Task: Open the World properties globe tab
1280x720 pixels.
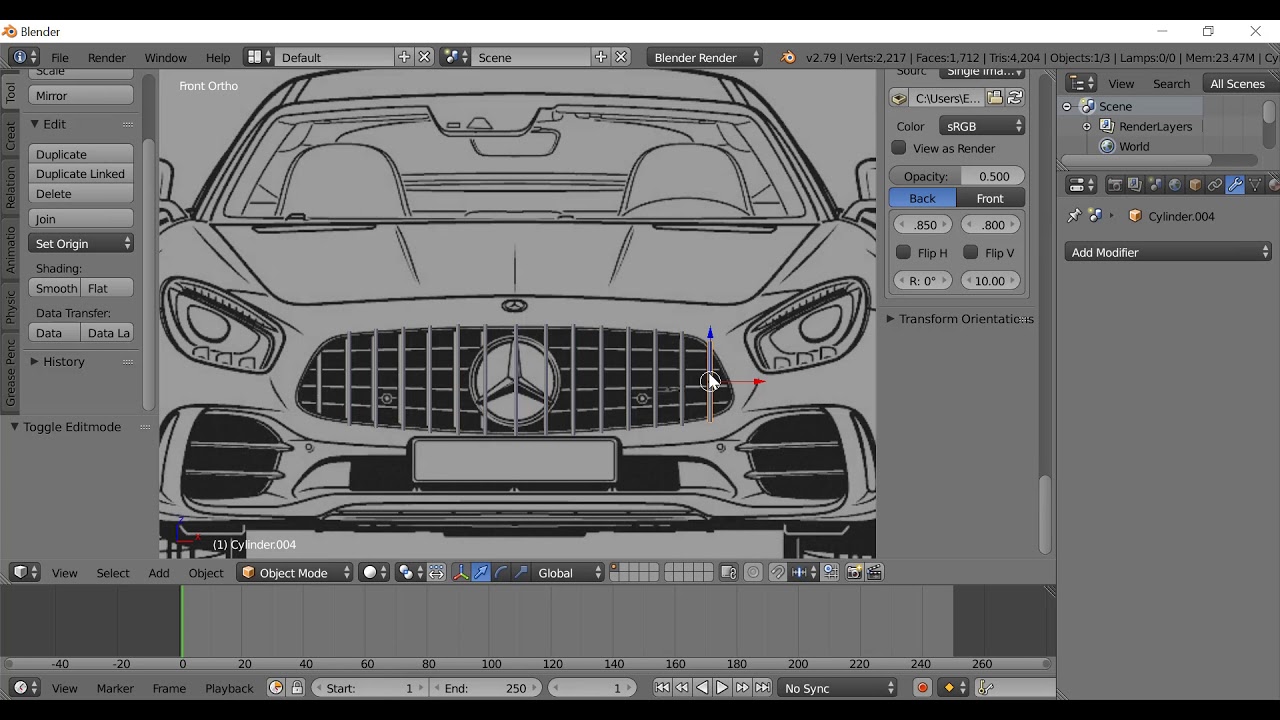Action: click(x=1175, y=185)
